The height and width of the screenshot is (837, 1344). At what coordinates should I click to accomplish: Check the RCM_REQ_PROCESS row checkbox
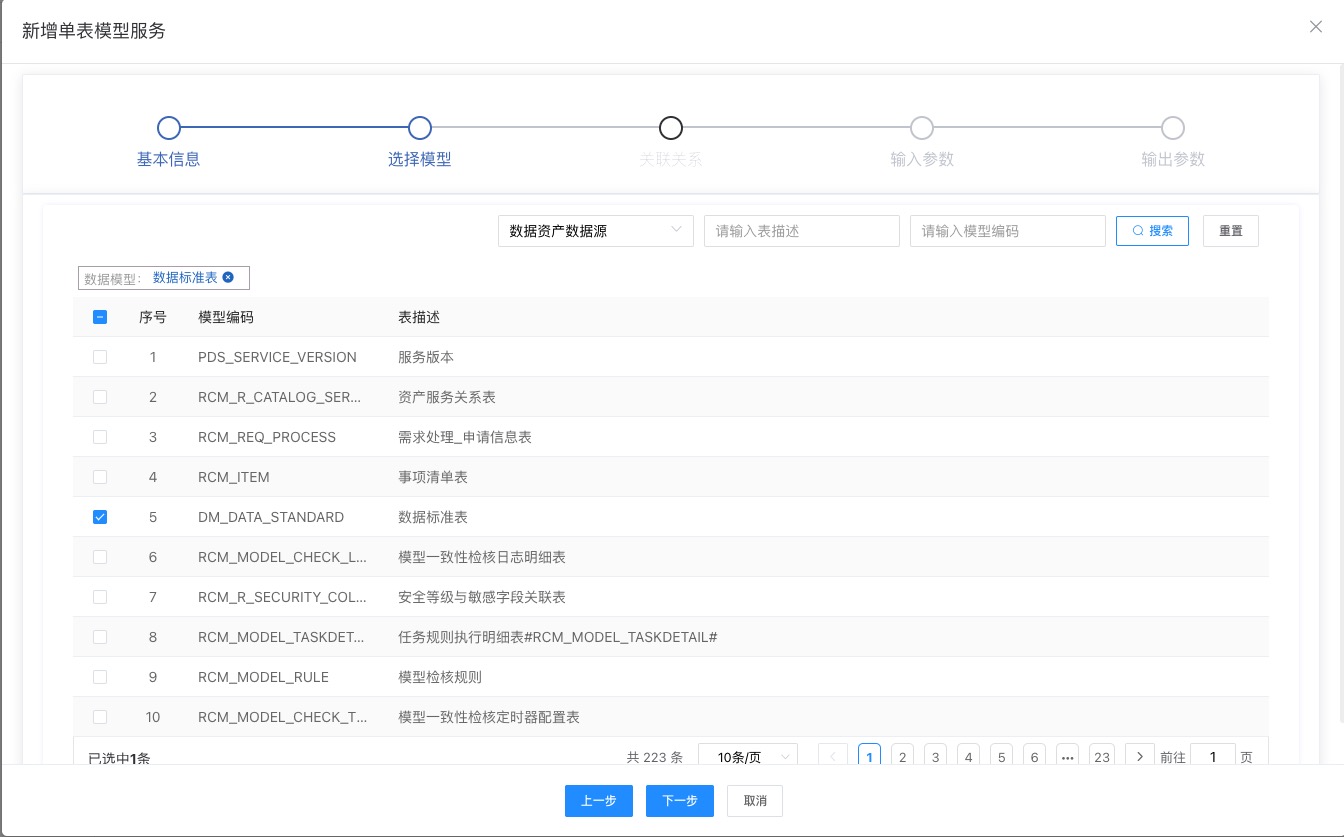(100, 437)
